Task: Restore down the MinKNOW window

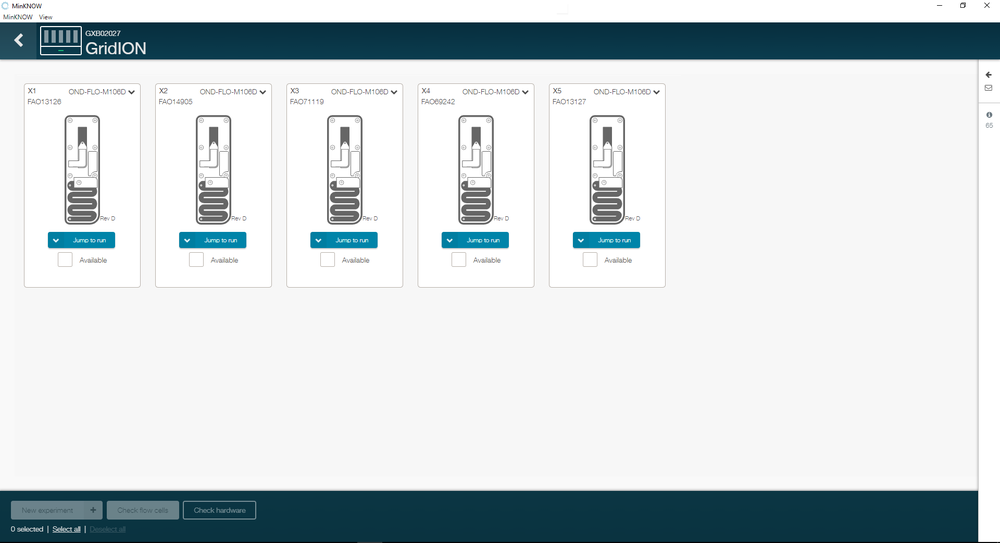Action: point(963,6)
